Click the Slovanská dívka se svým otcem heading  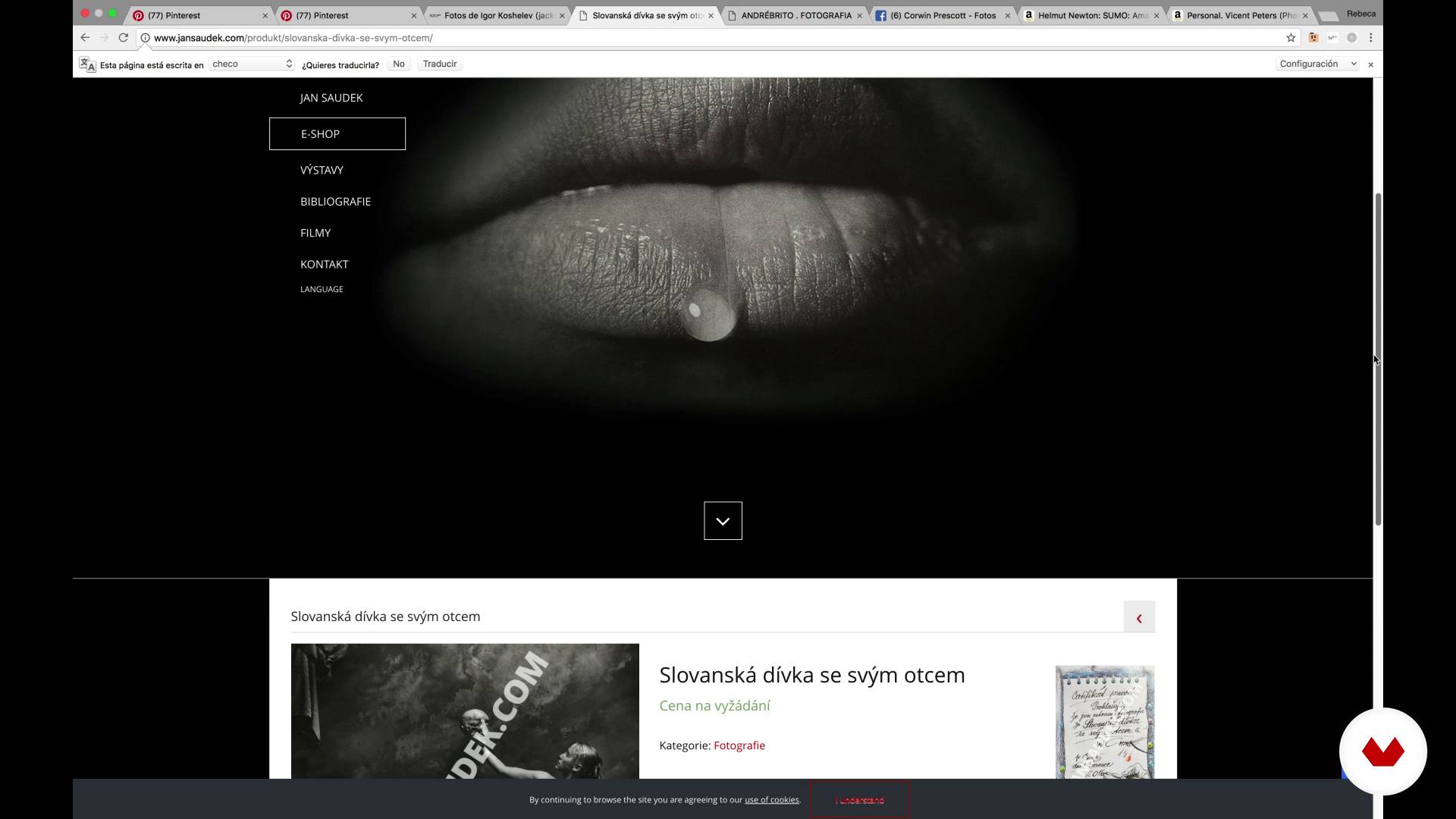click(x=812, y=675)
